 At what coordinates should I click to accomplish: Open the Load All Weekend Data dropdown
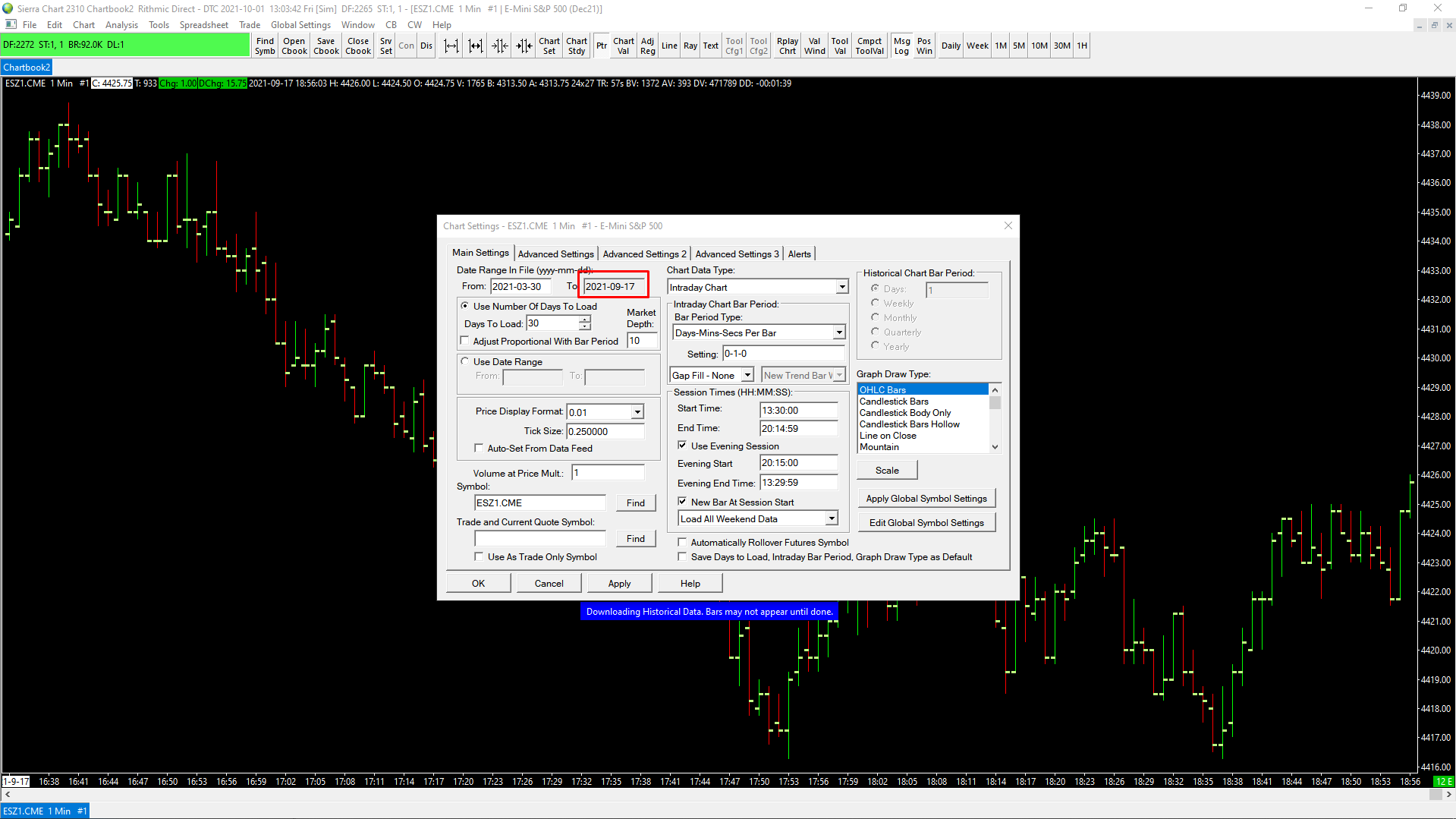[x=832, y=518]
